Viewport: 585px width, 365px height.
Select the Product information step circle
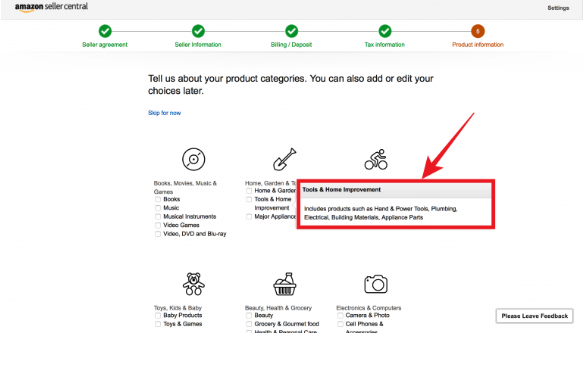478,31
